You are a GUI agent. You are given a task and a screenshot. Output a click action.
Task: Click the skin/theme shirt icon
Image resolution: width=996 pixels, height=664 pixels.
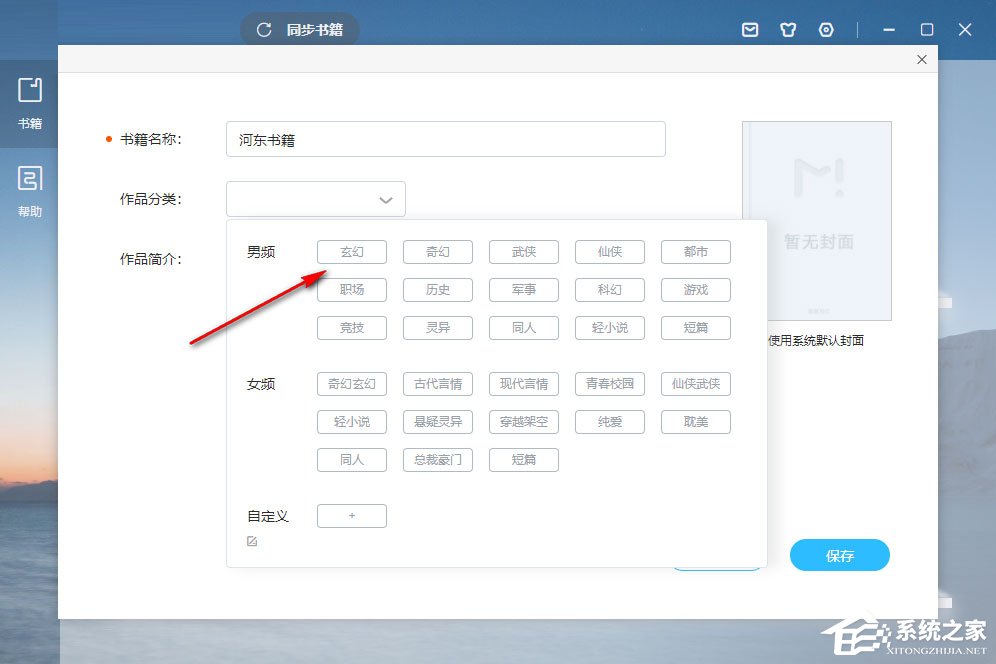point(787,29)
